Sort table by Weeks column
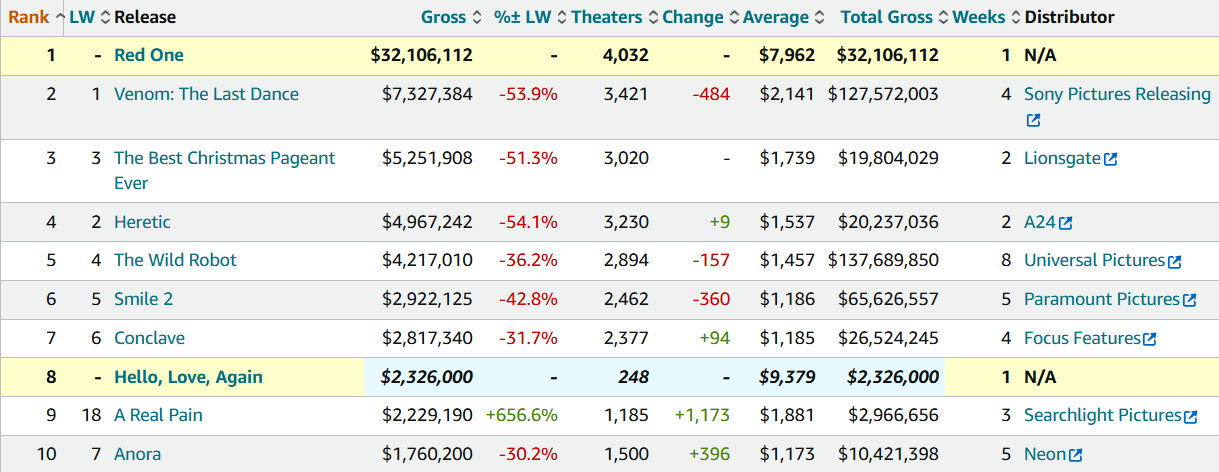Viewport: 1219px width, 472px height. tap(979, 17)
